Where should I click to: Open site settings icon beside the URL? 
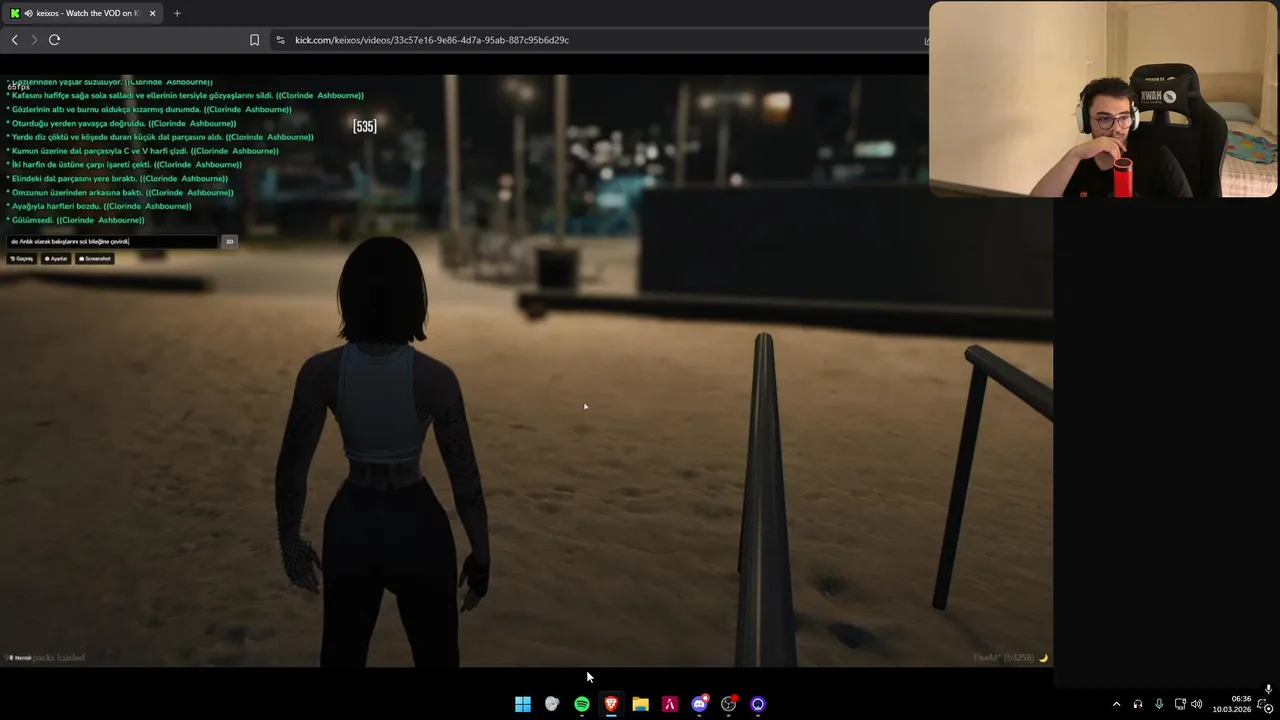(x=280, y=40)
